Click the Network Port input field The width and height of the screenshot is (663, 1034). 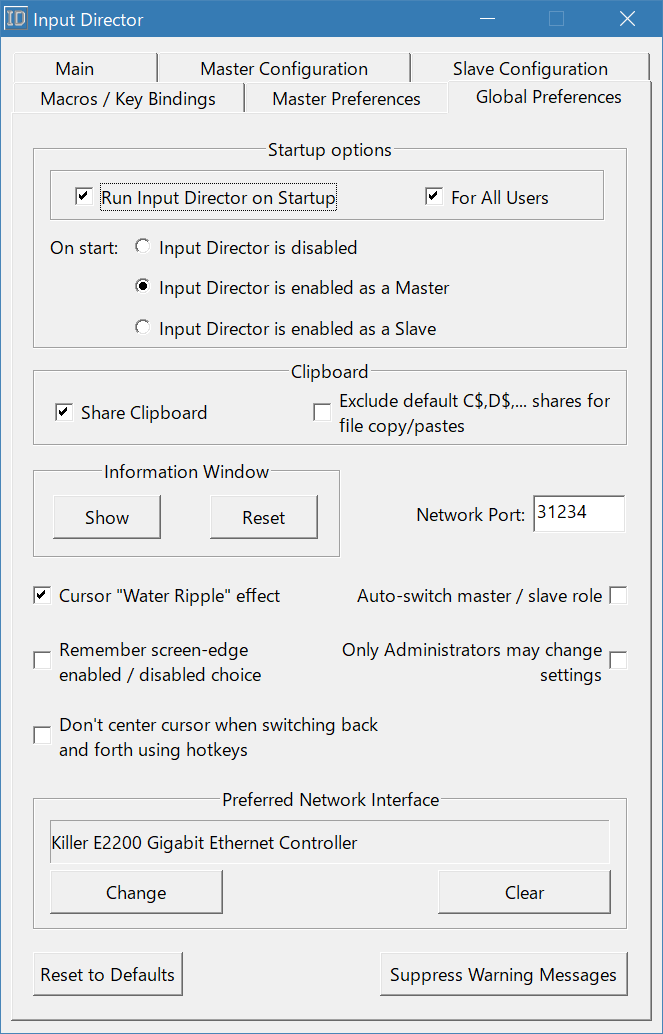tap(578, 513)
